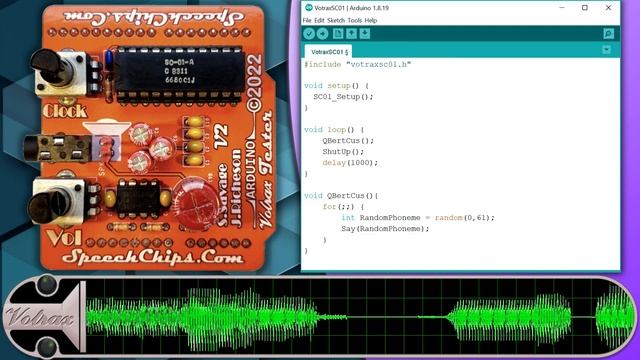The width and height of the screenshot is (640, 360).
Task: Click the Say(RandomPhoneme); line
Action: click(385, 229)
